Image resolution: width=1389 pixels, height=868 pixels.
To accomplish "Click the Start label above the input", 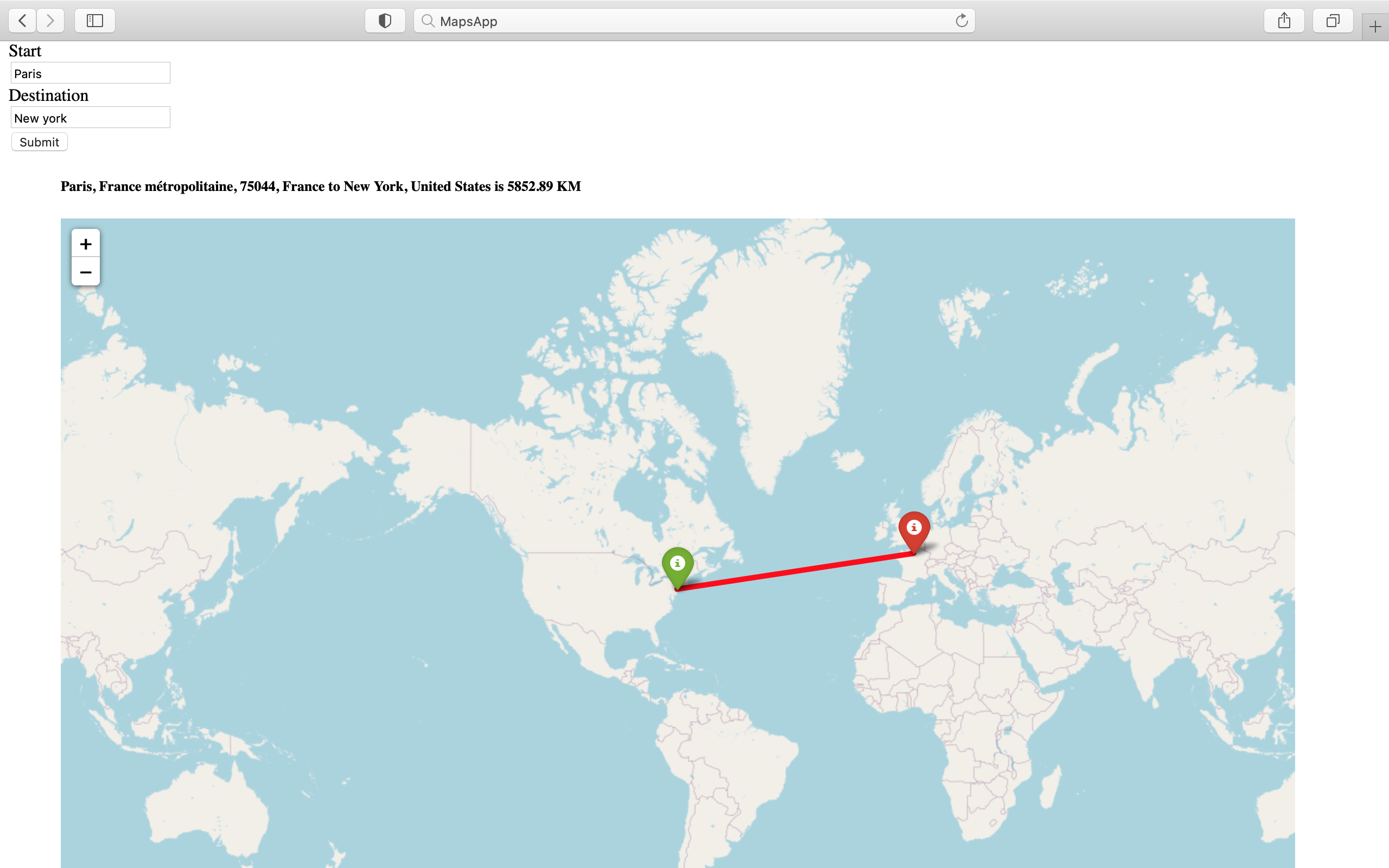I will coord(24,51).
